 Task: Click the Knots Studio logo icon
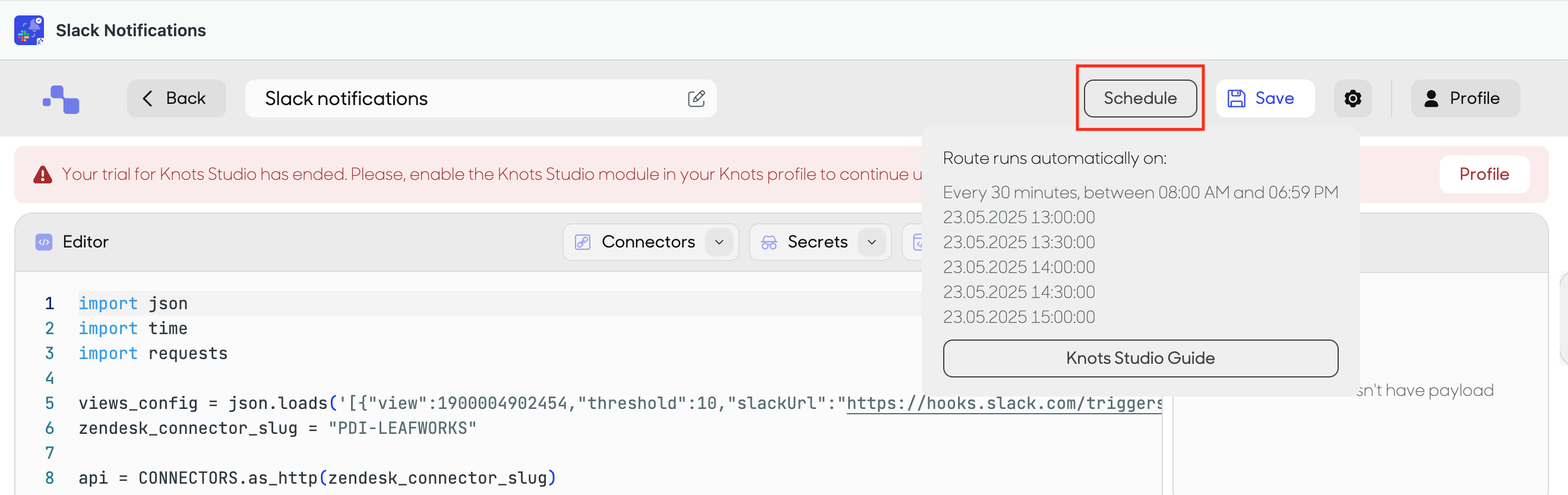click(61, 99)
